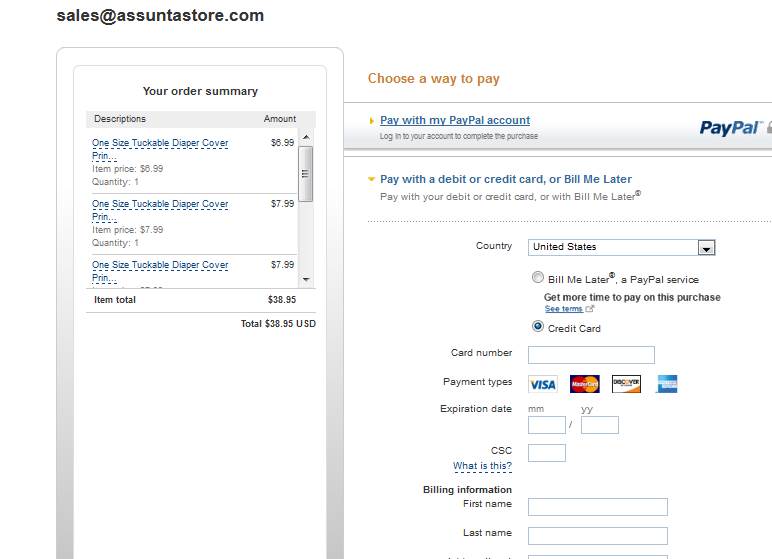Screen dimensions: 772x559
Task: Click the What is this? CSC link
Action: click(482, 466)
